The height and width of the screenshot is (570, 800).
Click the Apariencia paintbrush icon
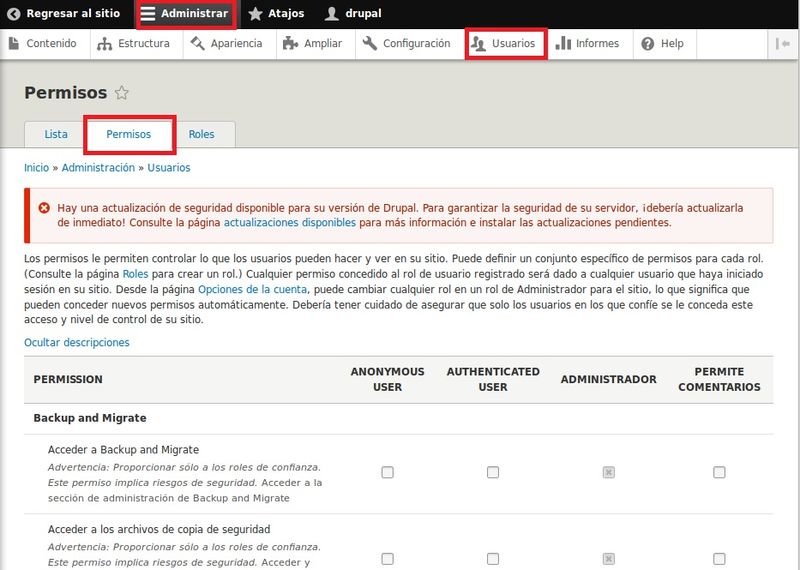point(197,43)
